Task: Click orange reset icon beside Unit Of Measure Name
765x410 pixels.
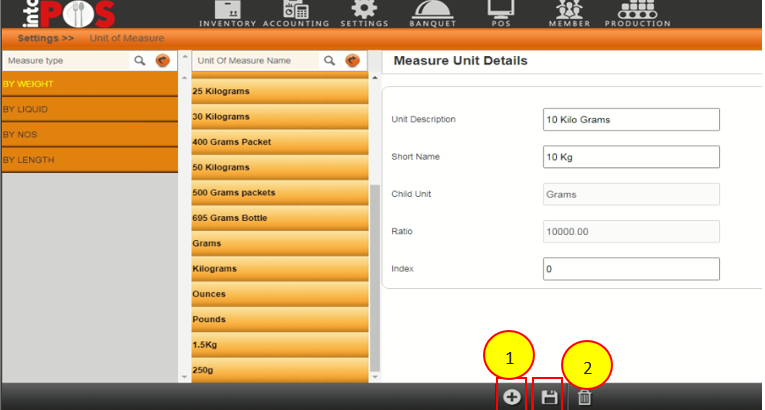Action: (x=352, y=61)
